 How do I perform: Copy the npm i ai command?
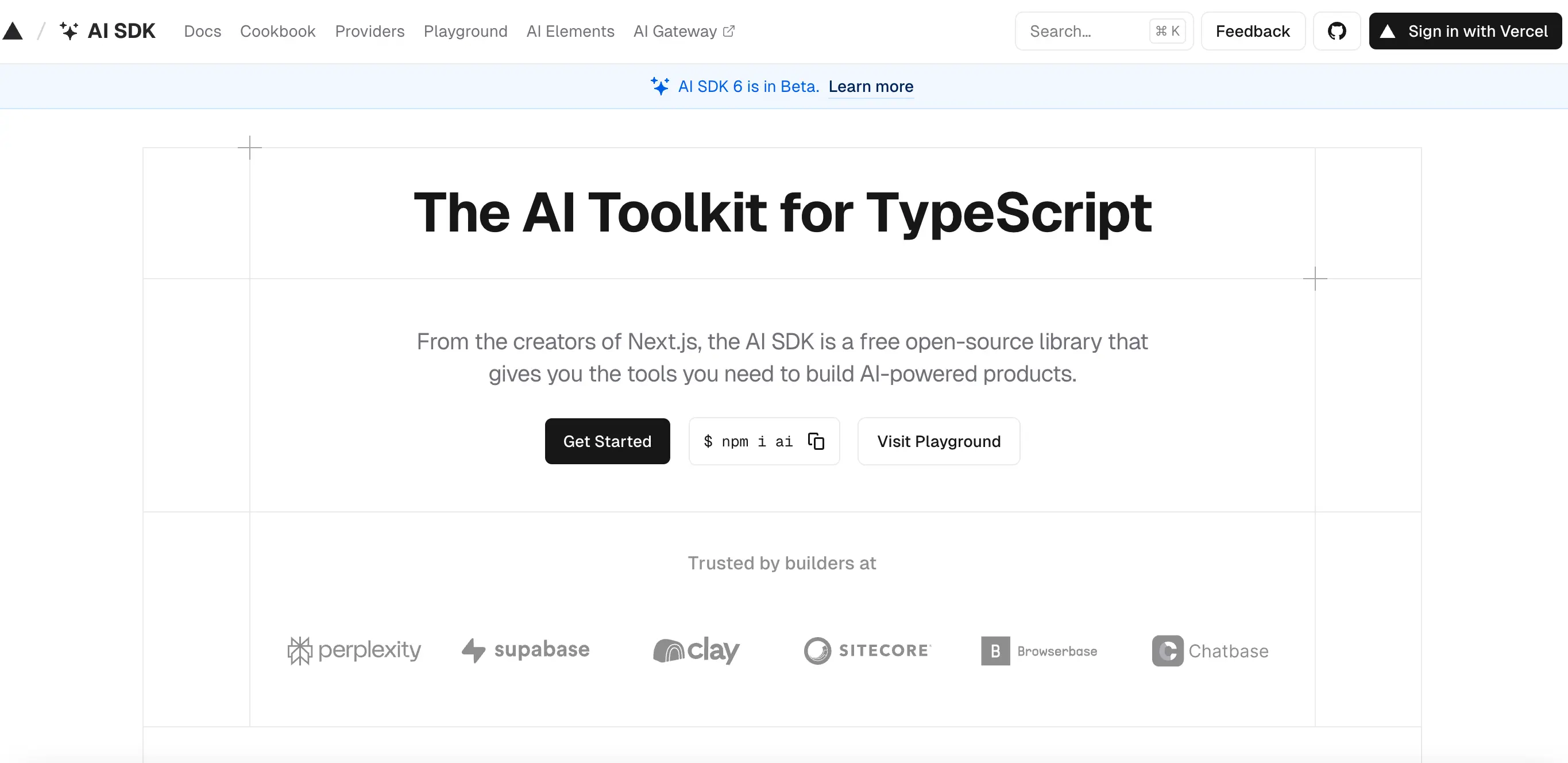(x=816, y=441)
